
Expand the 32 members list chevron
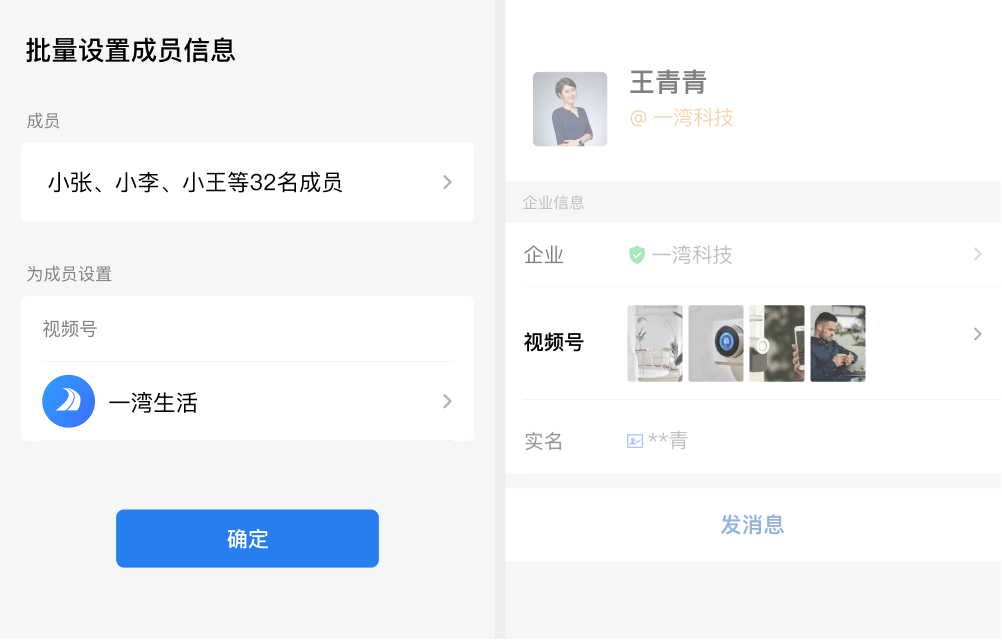pyautogui.click(x=447, y=182)
